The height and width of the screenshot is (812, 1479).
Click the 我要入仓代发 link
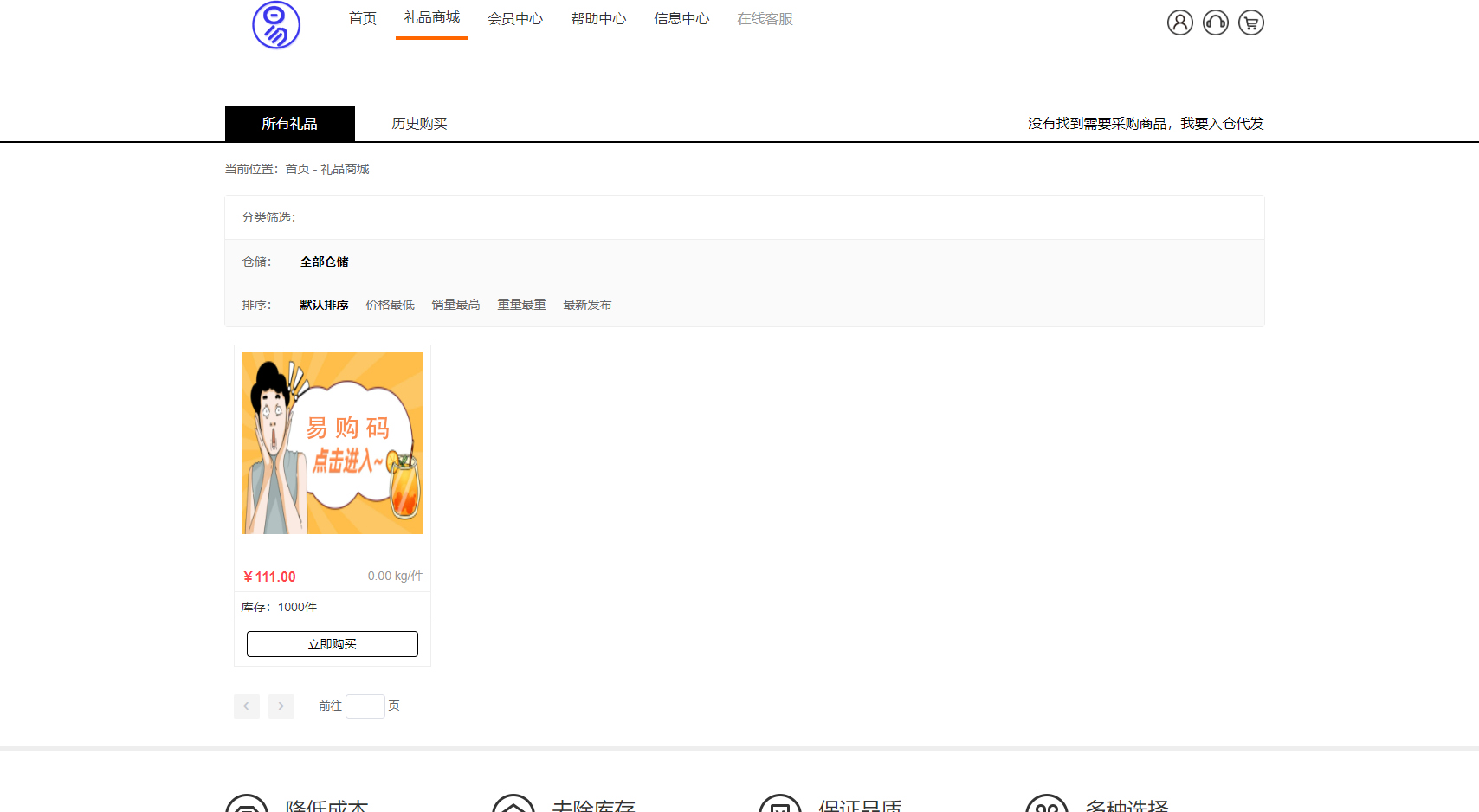coord(1222,124)
